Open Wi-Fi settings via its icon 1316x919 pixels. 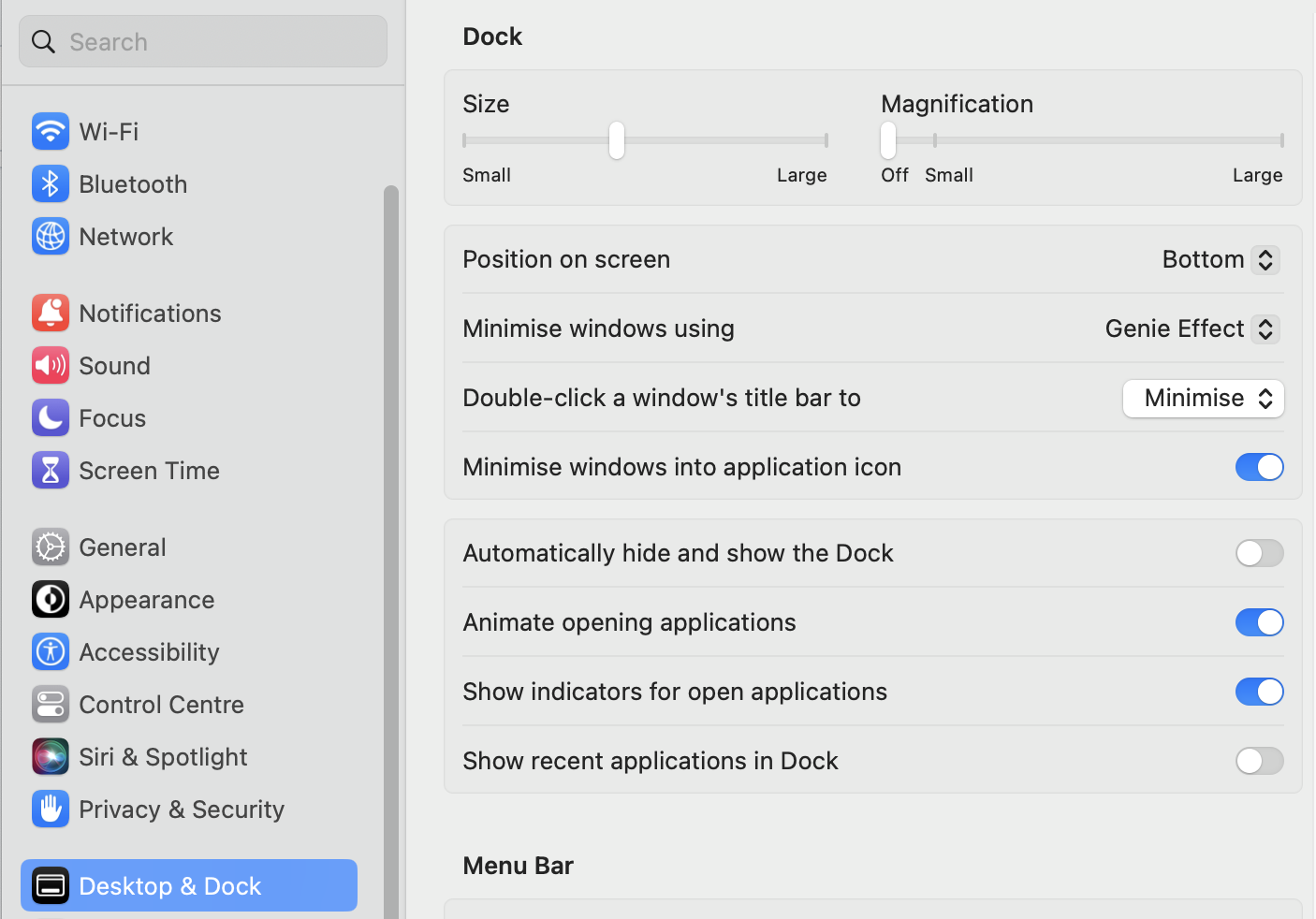(51, 131)
